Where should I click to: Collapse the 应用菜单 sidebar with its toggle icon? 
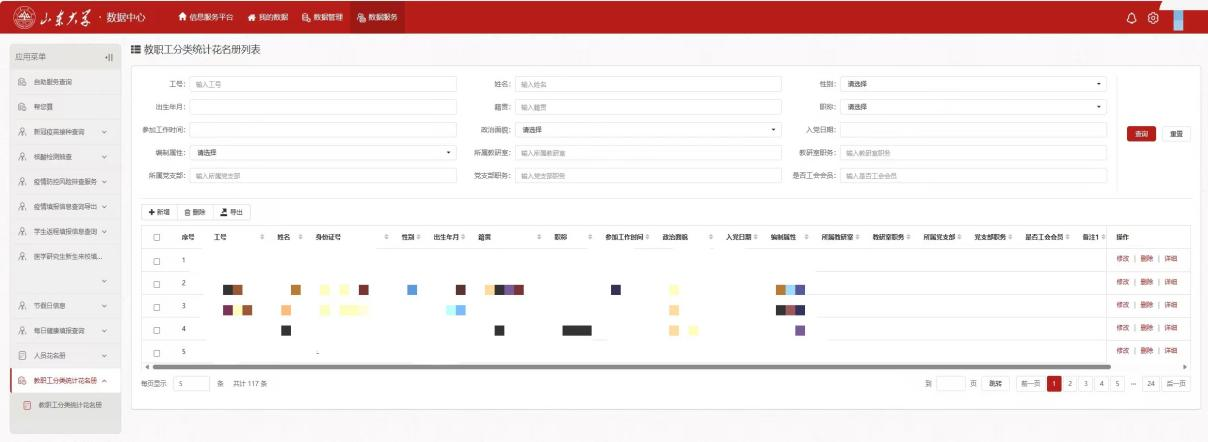click(x=108, y=57)
